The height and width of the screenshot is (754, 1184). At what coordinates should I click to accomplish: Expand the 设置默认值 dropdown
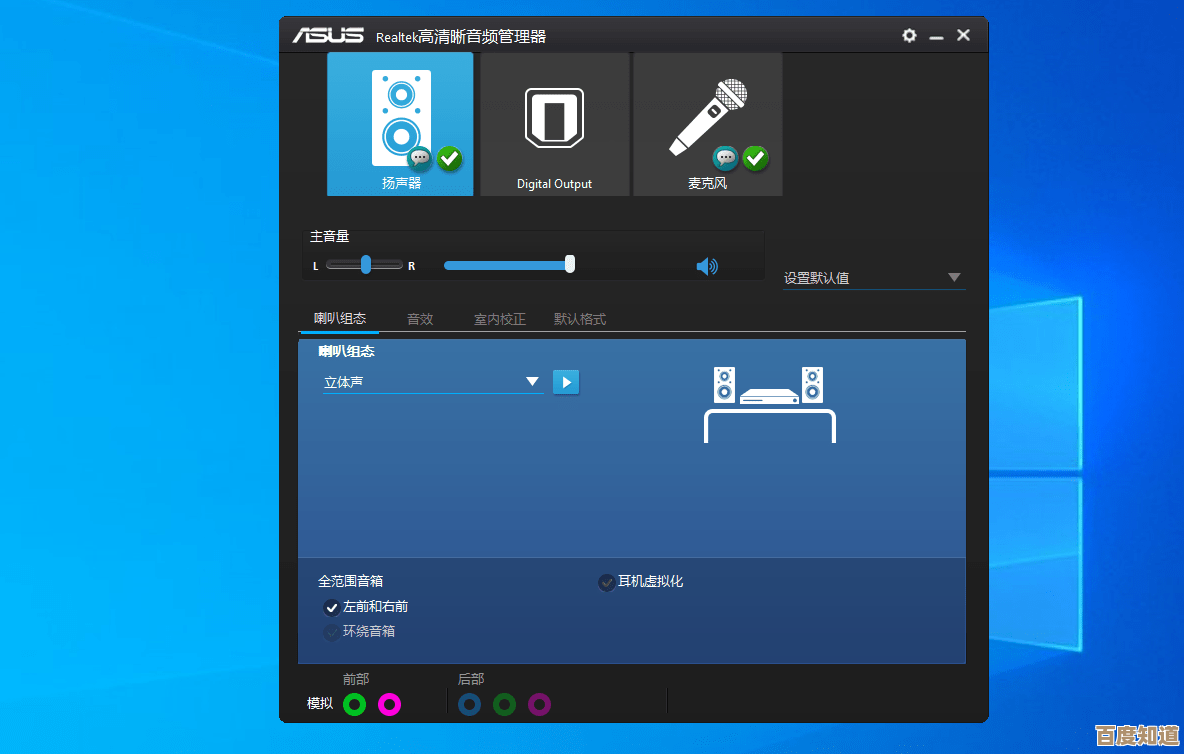click(x=954, y=277)
